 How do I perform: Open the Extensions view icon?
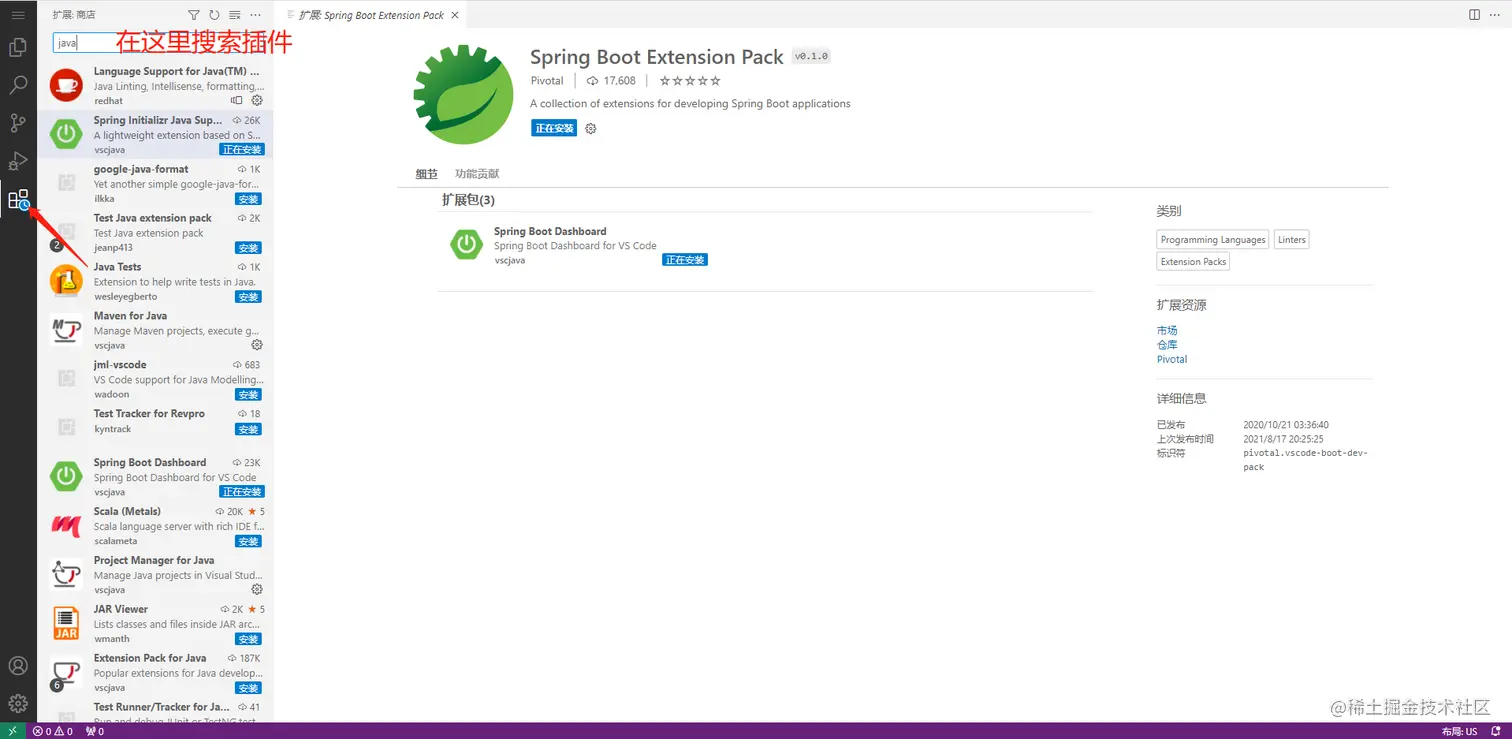[x=18, y=200]
